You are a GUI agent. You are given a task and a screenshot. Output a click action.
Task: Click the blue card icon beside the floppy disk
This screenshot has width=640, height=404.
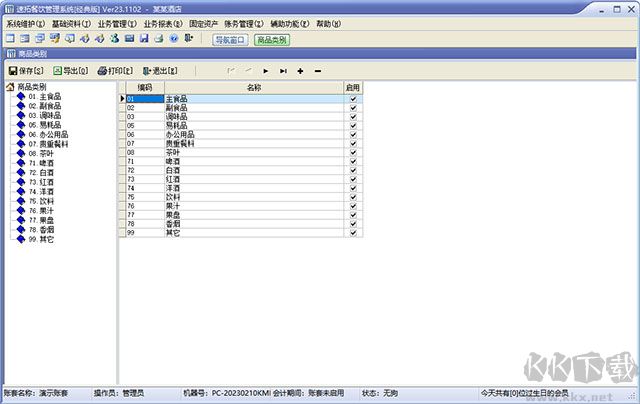click(x=129, y=39)
